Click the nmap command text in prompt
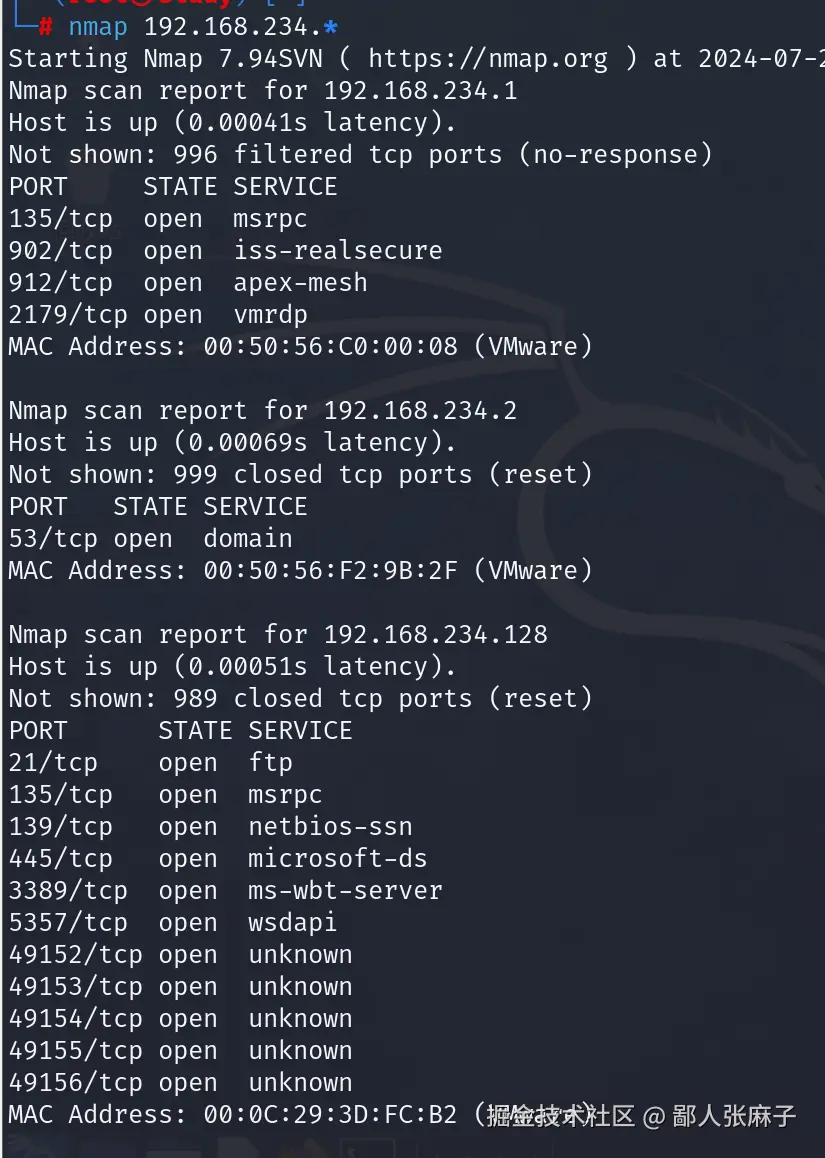This screenshot has height=1158, width=825. coord(98,27)
